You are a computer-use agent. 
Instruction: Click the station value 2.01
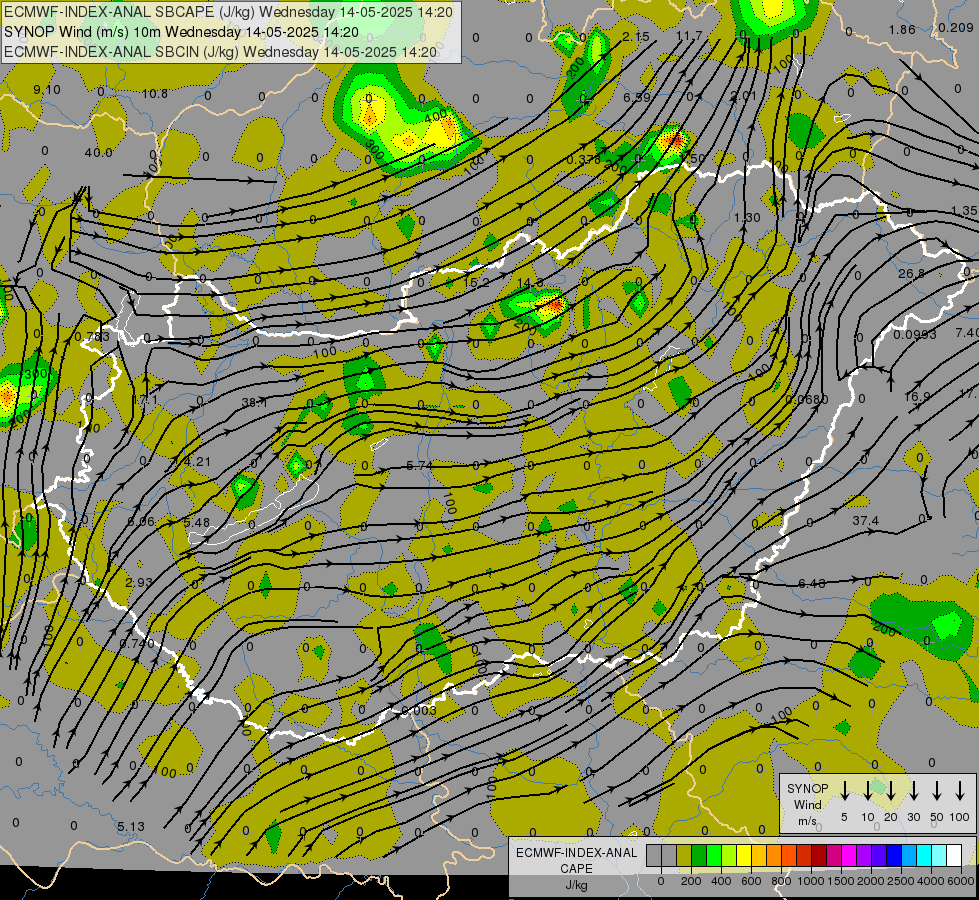point(744,96)
